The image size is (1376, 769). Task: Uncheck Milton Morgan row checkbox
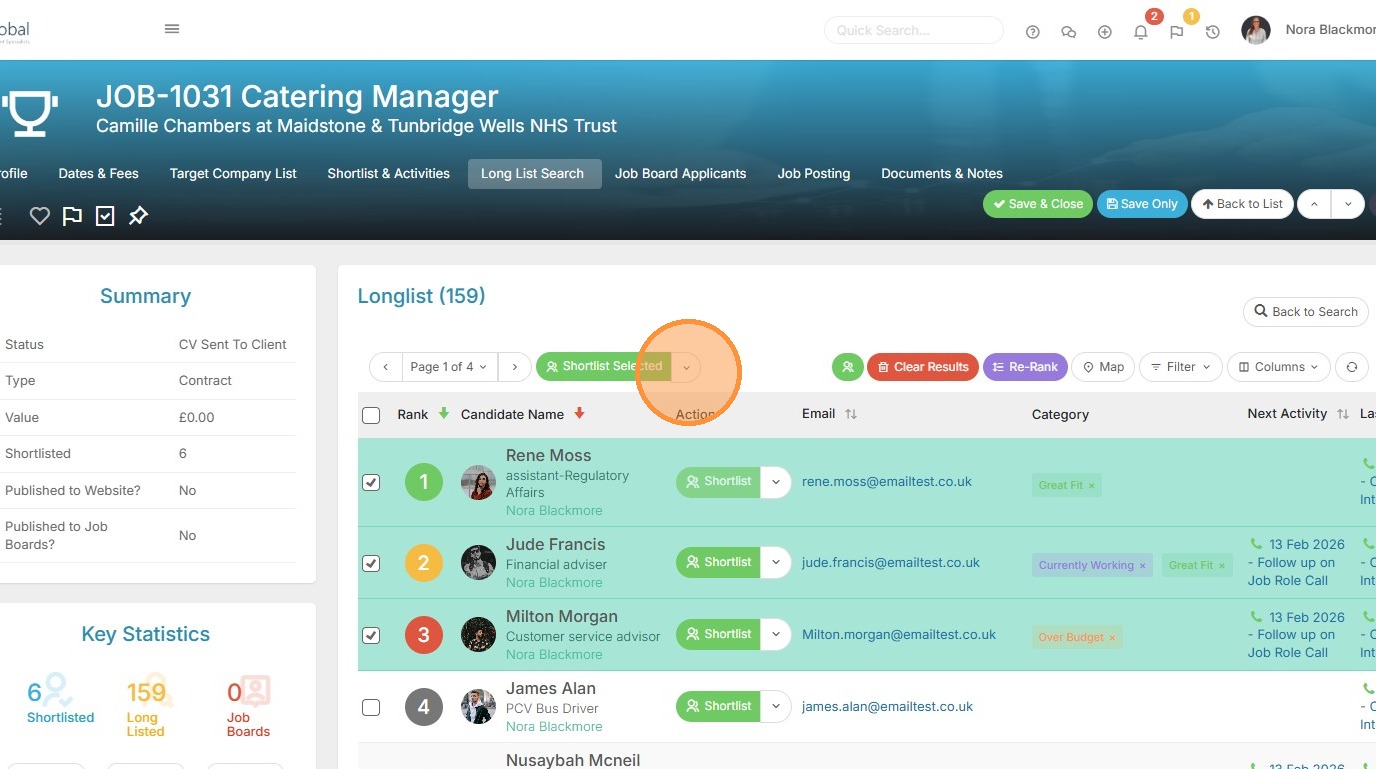coord(371,635)
